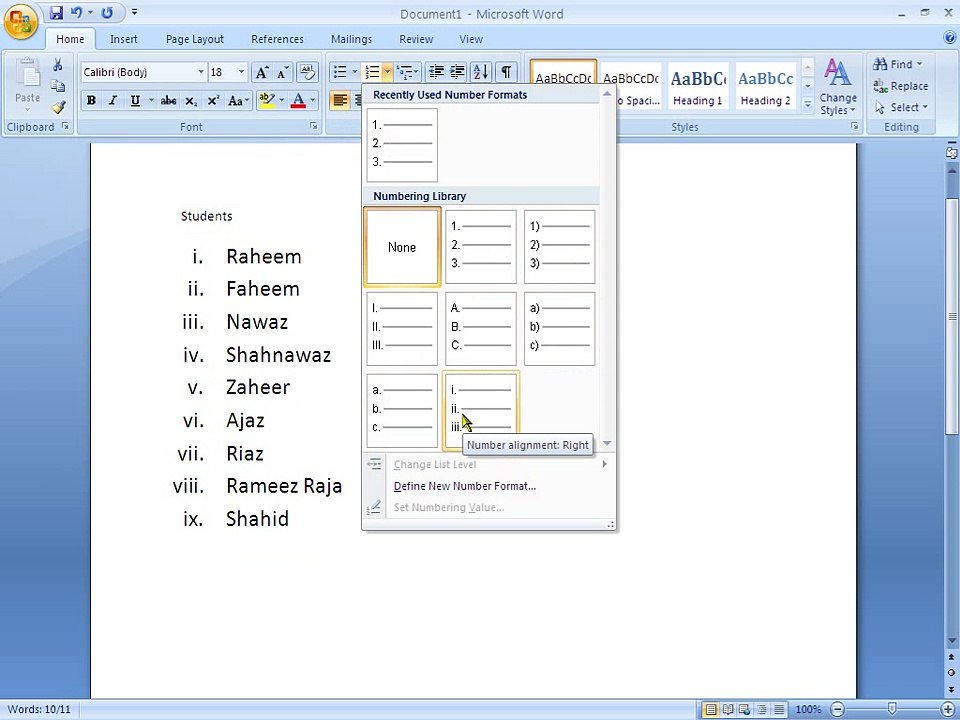The image size is (960, 720).
Task: Paste from the clipboard
Action: tap(27, 86)
